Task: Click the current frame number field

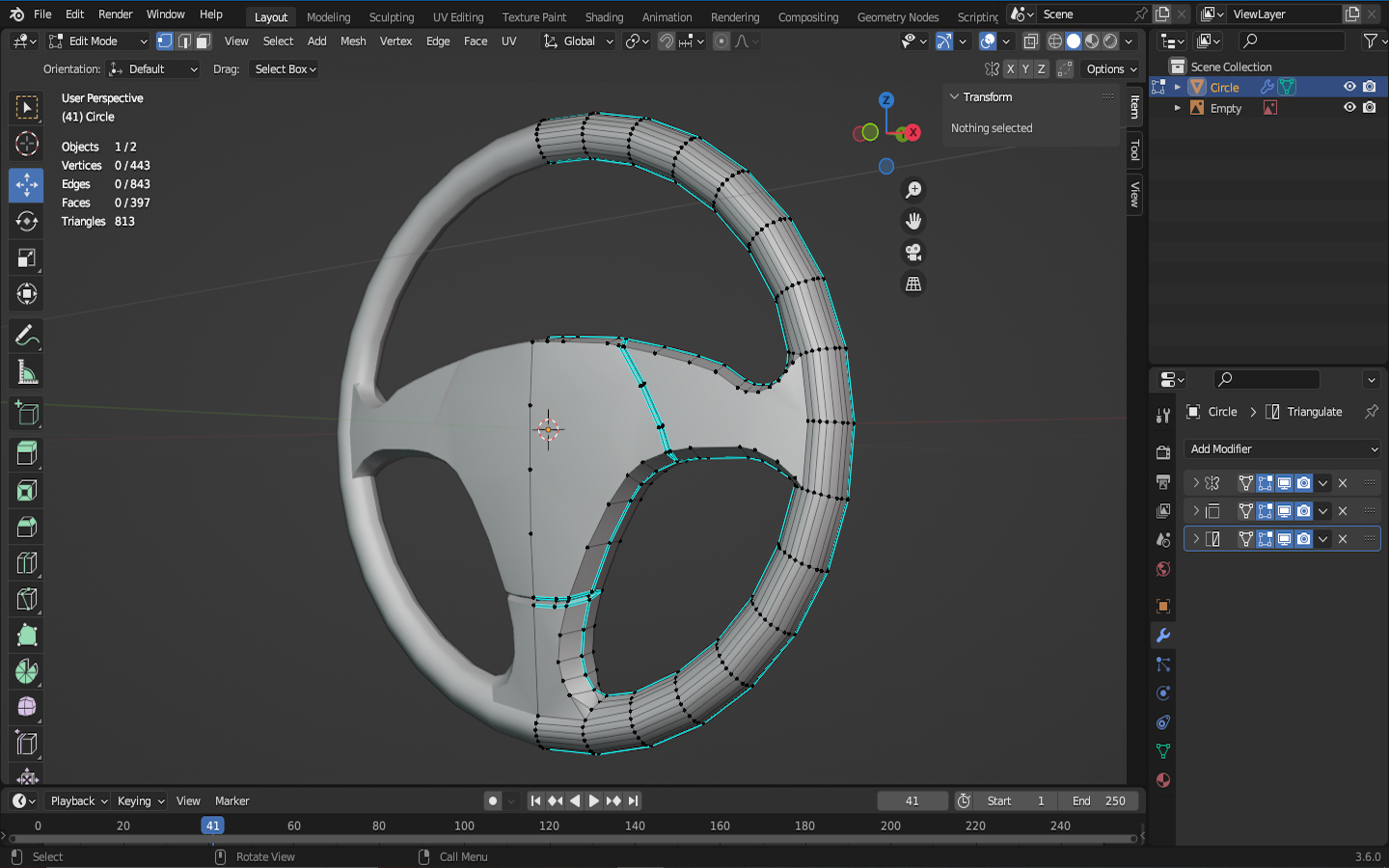Action: (912, 801)
